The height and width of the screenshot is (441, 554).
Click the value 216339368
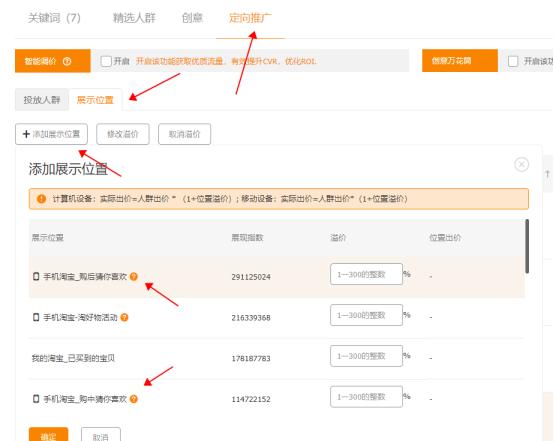tap(251, 318)
